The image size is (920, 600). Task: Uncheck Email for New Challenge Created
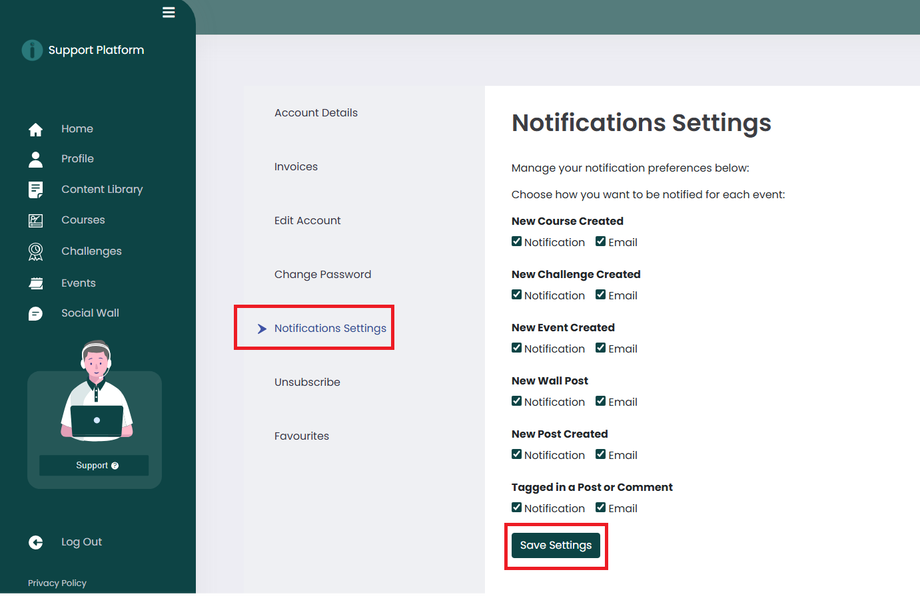pos(600,294)
